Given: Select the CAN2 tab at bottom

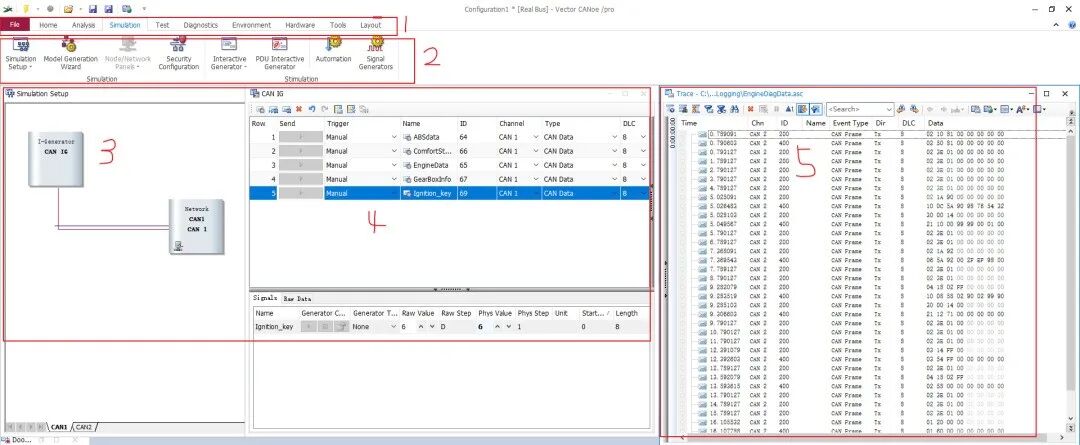Looking at the screenshot, I should pos(84,427).
